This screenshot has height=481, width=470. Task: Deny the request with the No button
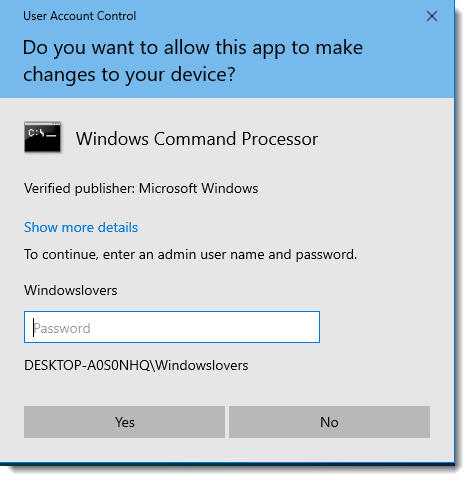coord(329,422)
